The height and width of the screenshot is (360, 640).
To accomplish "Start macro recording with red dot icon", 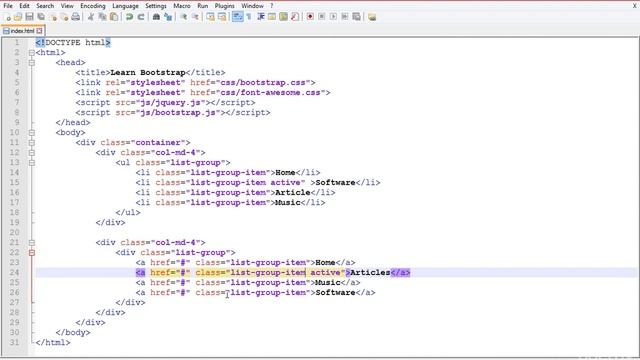I will pos(310,17).
